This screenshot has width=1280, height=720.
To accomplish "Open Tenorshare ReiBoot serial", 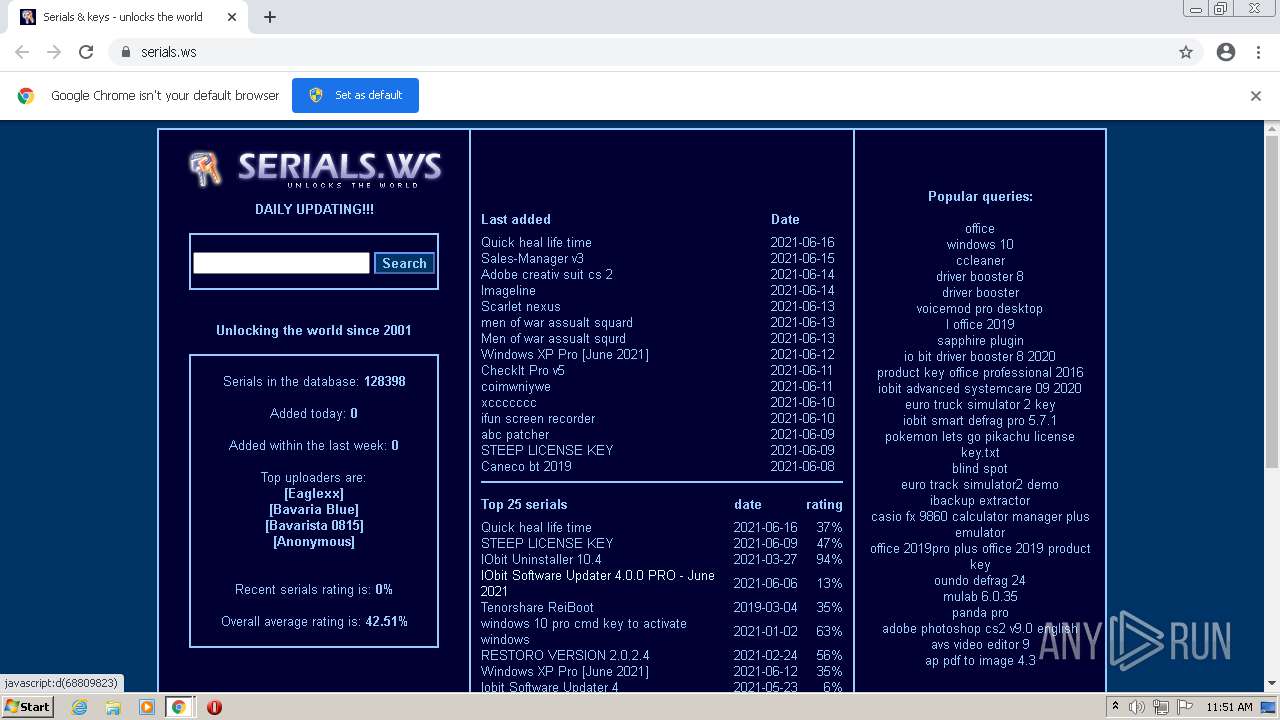I will pos(537,607).
